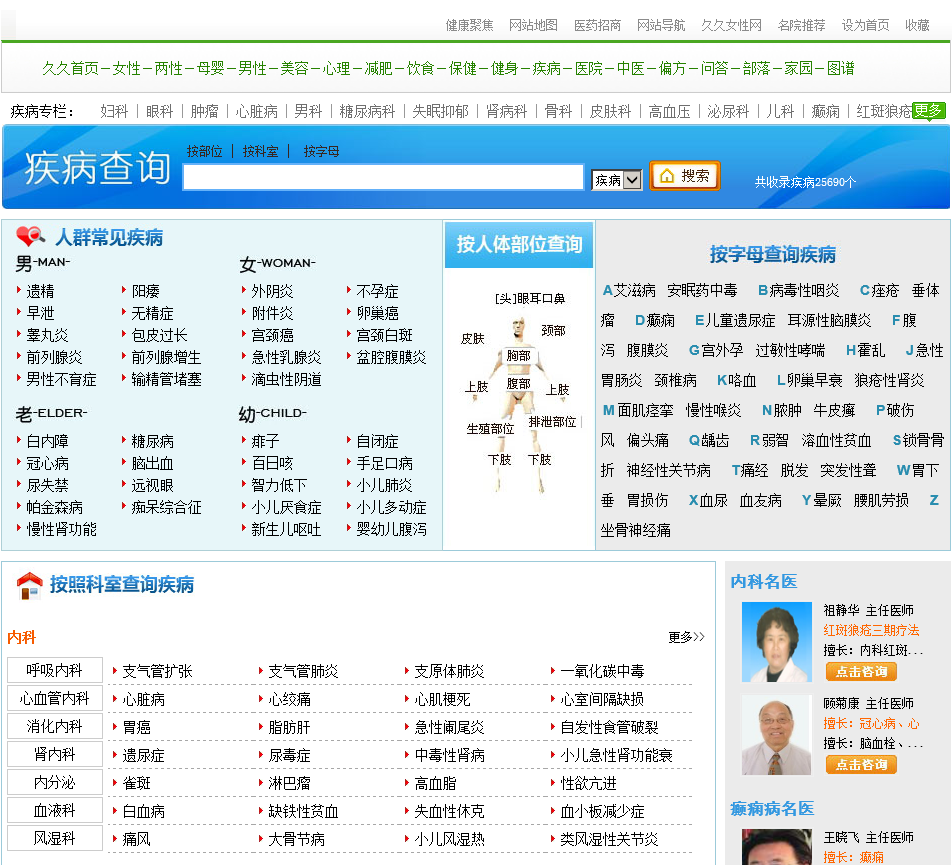Open the 糖尿病 link under elder diseases
The width and height of the screenshot is (952, 865).
[x=153, y=441]
